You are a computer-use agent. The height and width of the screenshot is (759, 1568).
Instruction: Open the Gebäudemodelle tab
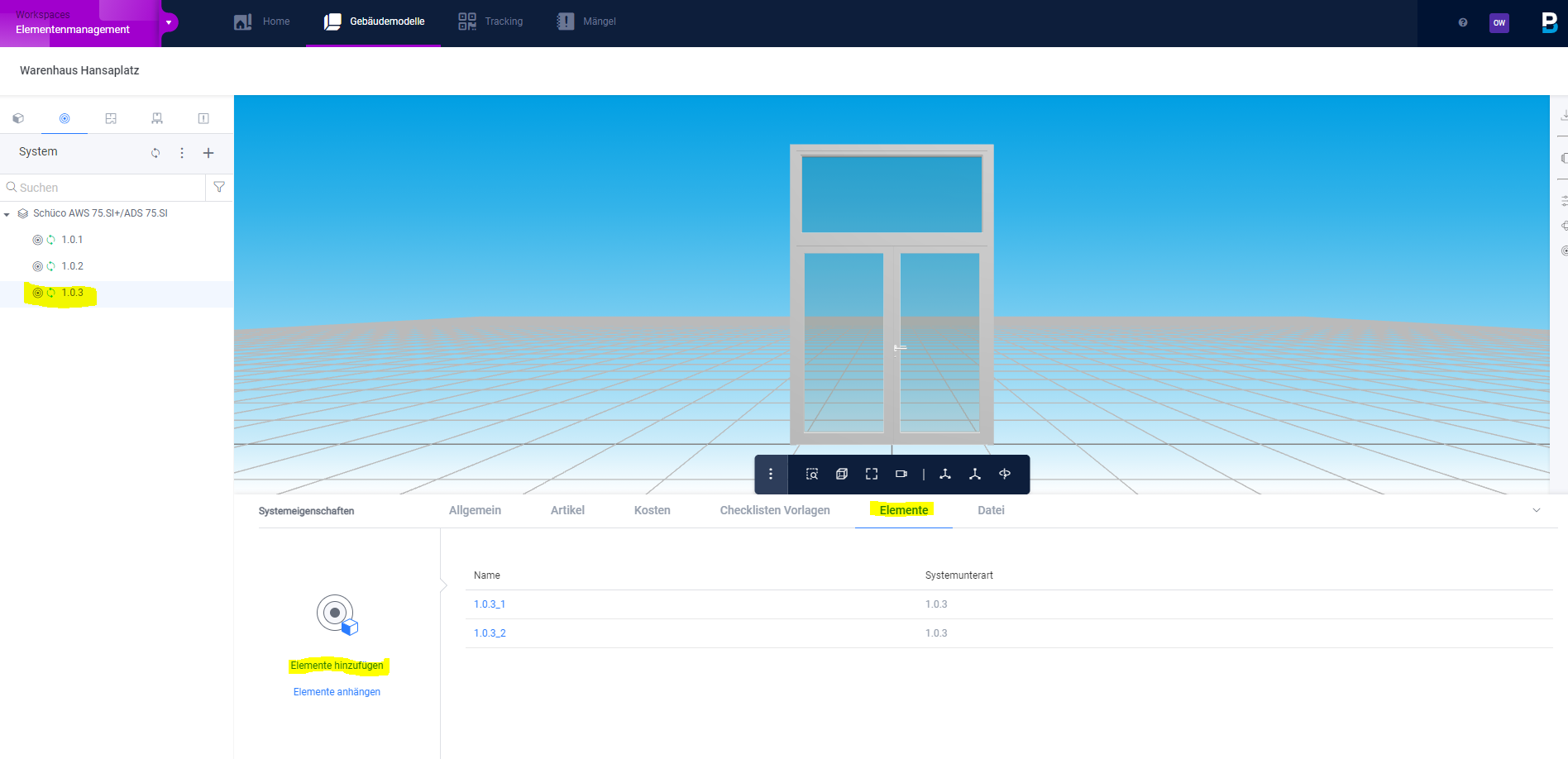tap(374, 21)
